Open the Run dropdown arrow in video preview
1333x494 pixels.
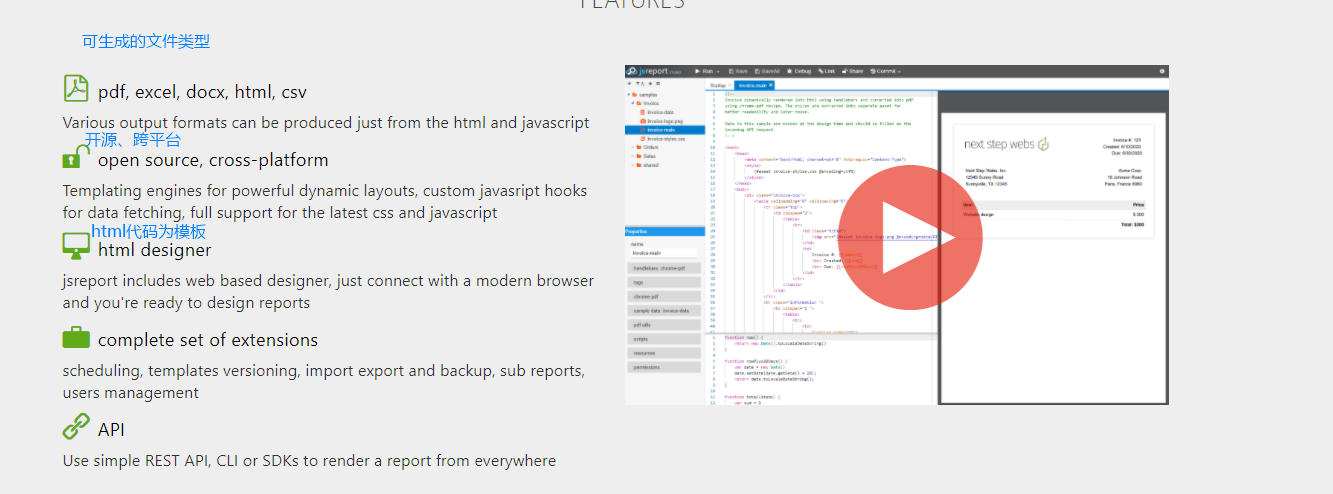click(718, 72)
